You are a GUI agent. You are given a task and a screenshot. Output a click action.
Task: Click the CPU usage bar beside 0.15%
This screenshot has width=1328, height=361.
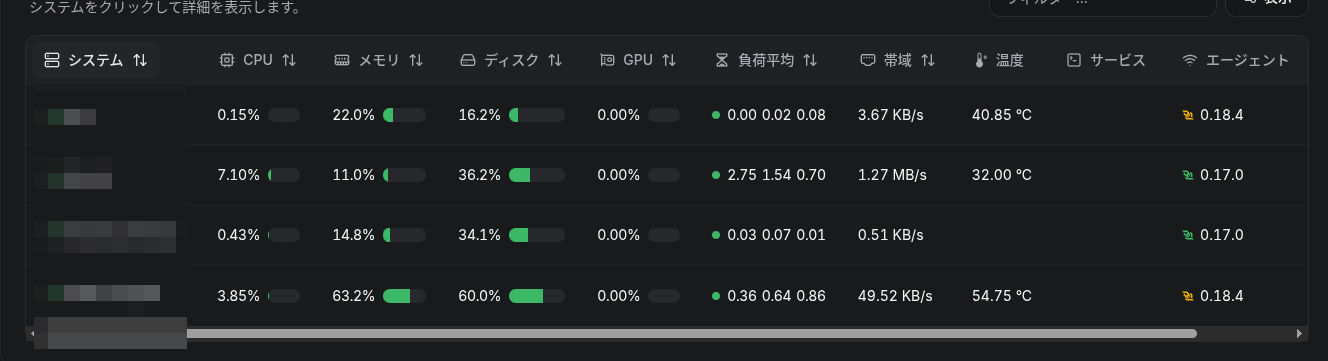284,115
